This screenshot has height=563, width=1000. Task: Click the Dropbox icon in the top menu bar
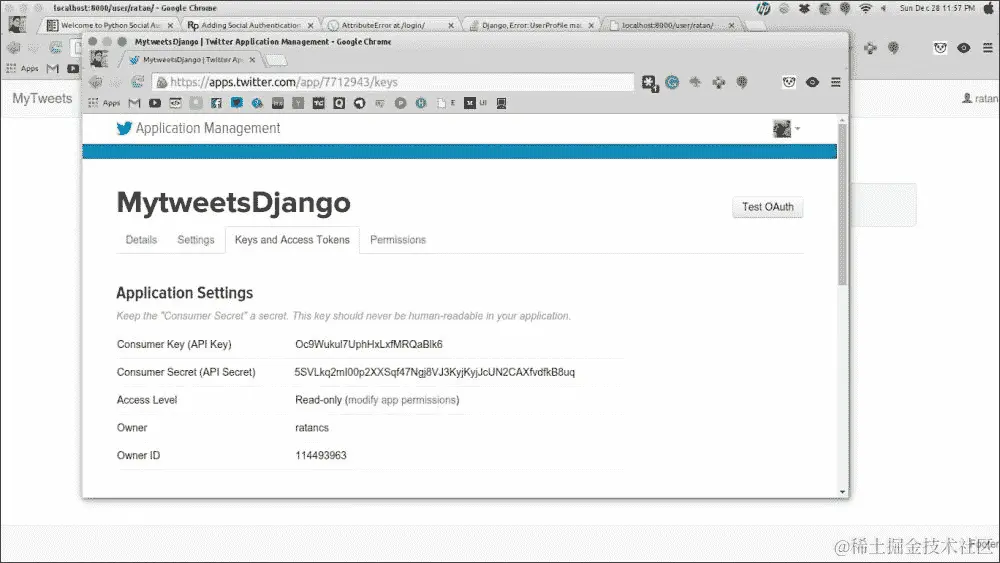[x=804, y=8]
